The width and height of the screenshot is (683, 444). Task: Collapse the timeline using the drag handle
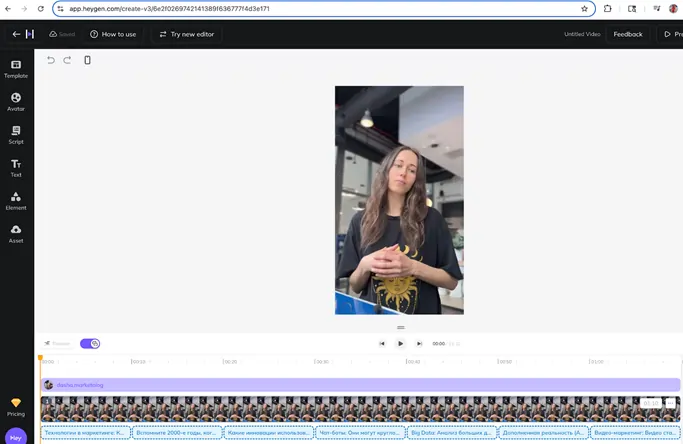(400, 327)
